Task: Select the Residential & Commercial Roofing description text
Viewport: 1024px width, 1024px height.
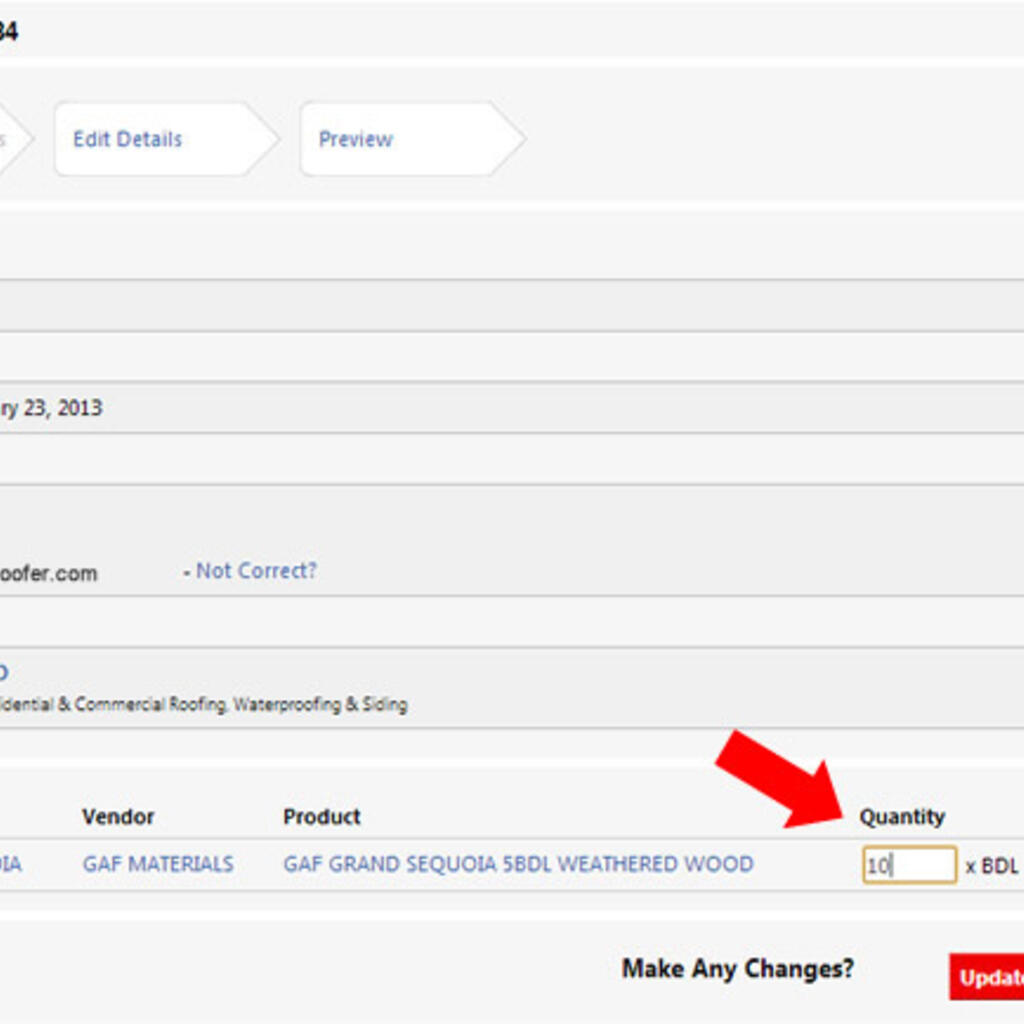Action: pos(203,704)
